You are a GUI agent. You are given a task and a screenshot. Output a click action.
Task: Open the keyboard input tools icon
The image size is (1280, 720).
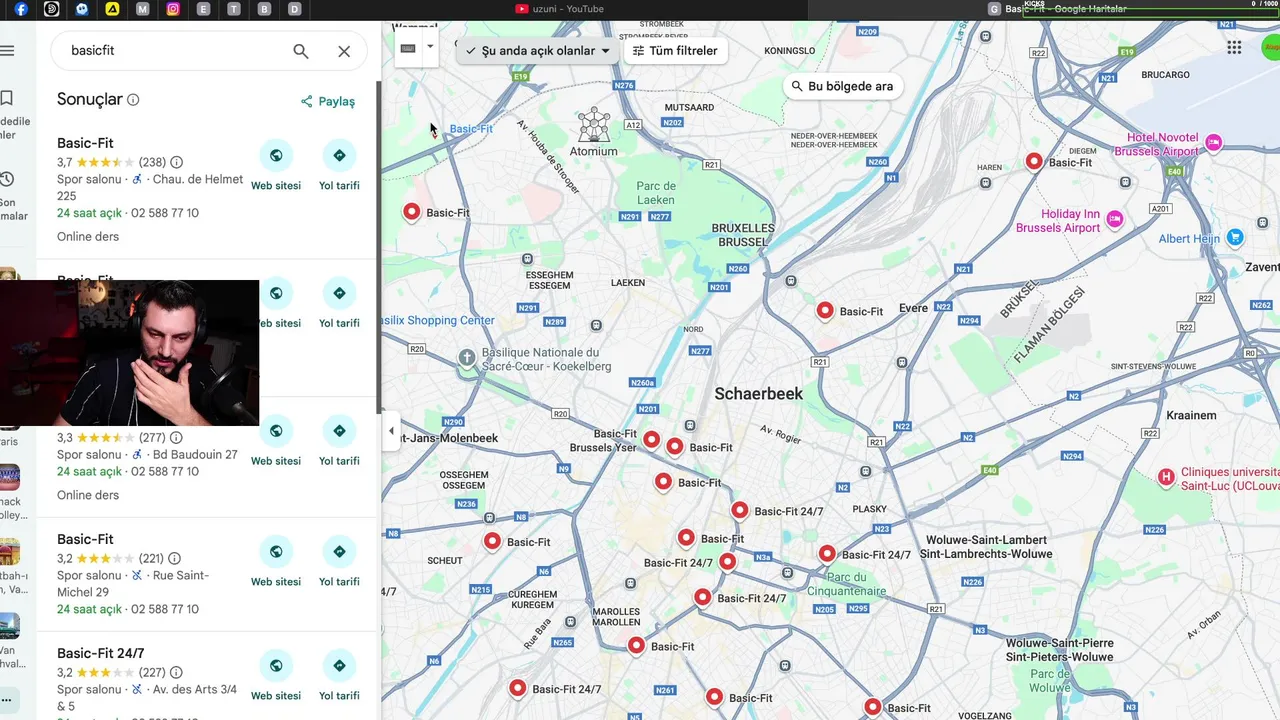[x=408, y=47]
